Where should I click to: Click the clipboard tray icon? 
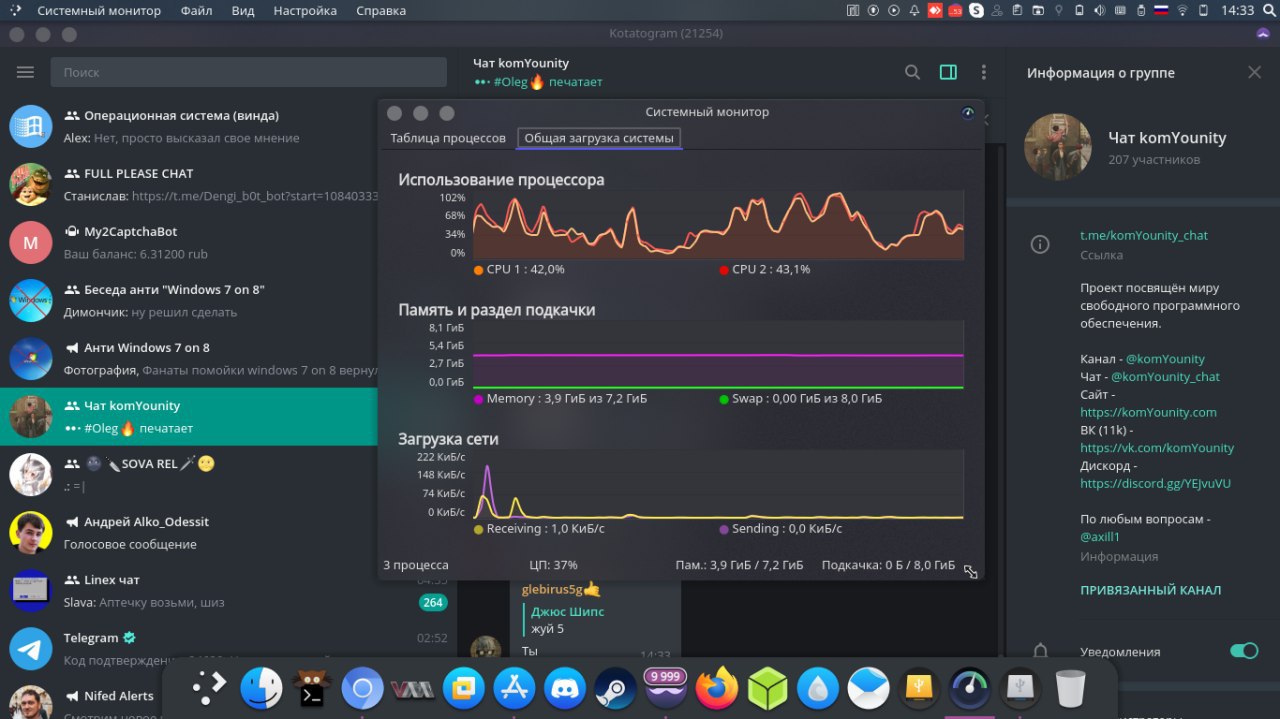[x=1017, y=10]
